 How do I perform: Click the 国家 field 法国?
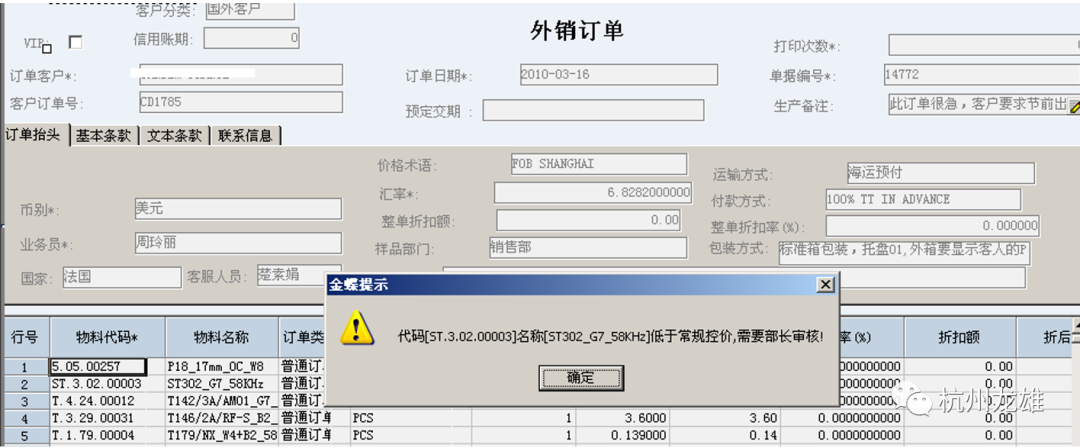coord(122,278)
